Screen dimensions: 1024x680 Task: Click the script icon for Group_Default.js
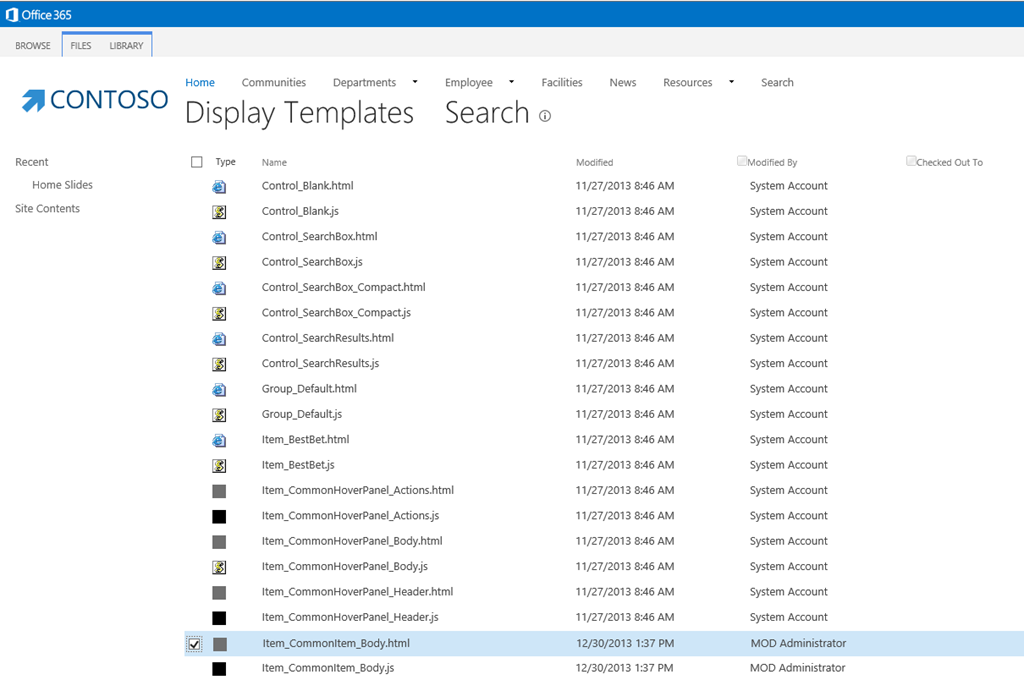[219, 415]
